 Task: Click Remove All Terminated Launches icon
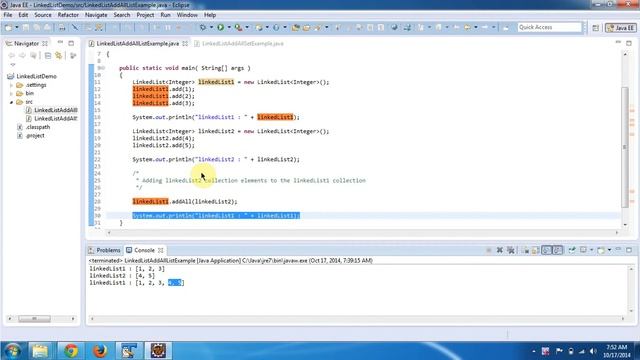click(511, 250)
